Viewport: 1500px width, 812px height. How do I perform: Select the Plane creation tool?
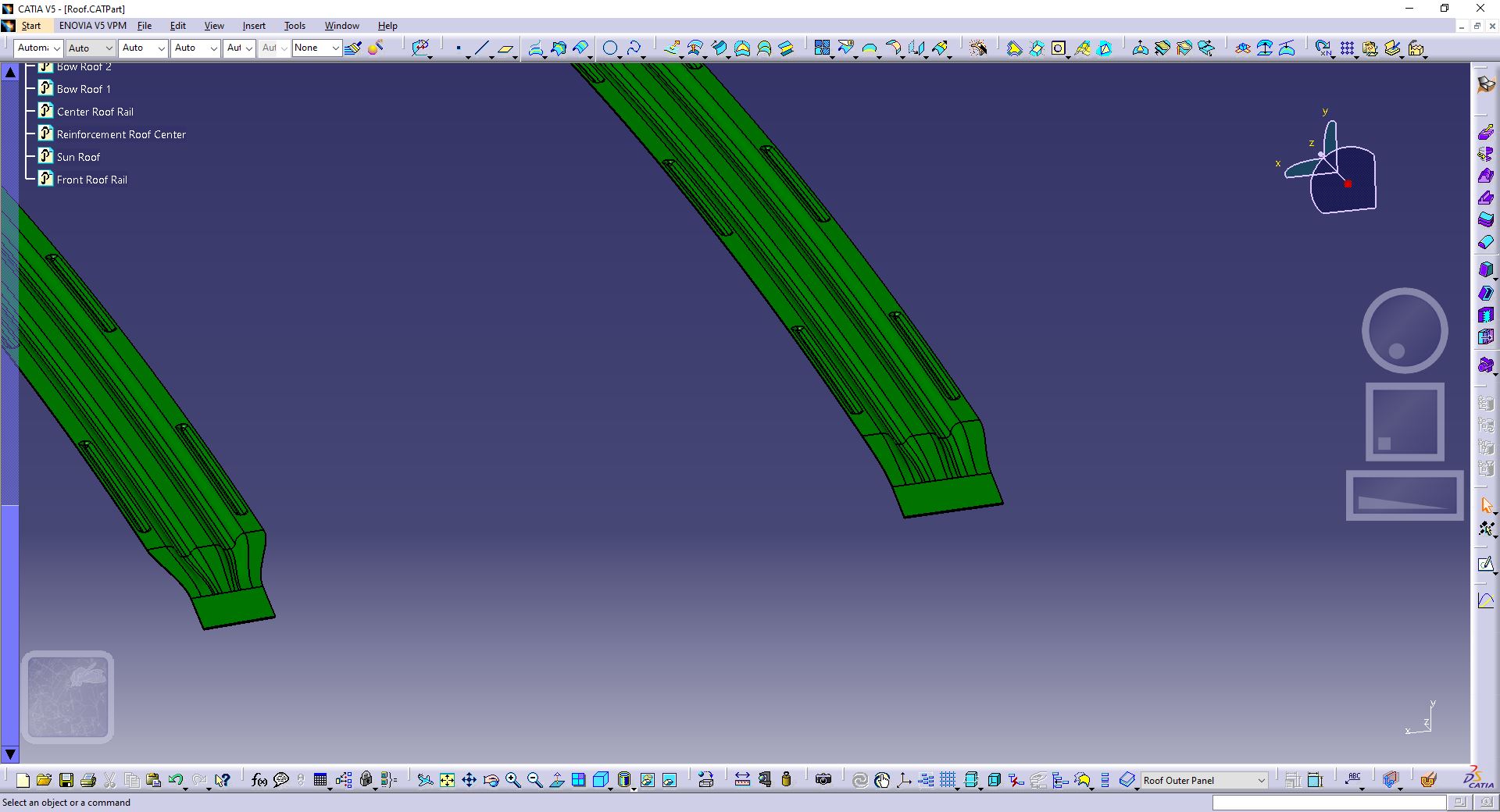point(505,48)
